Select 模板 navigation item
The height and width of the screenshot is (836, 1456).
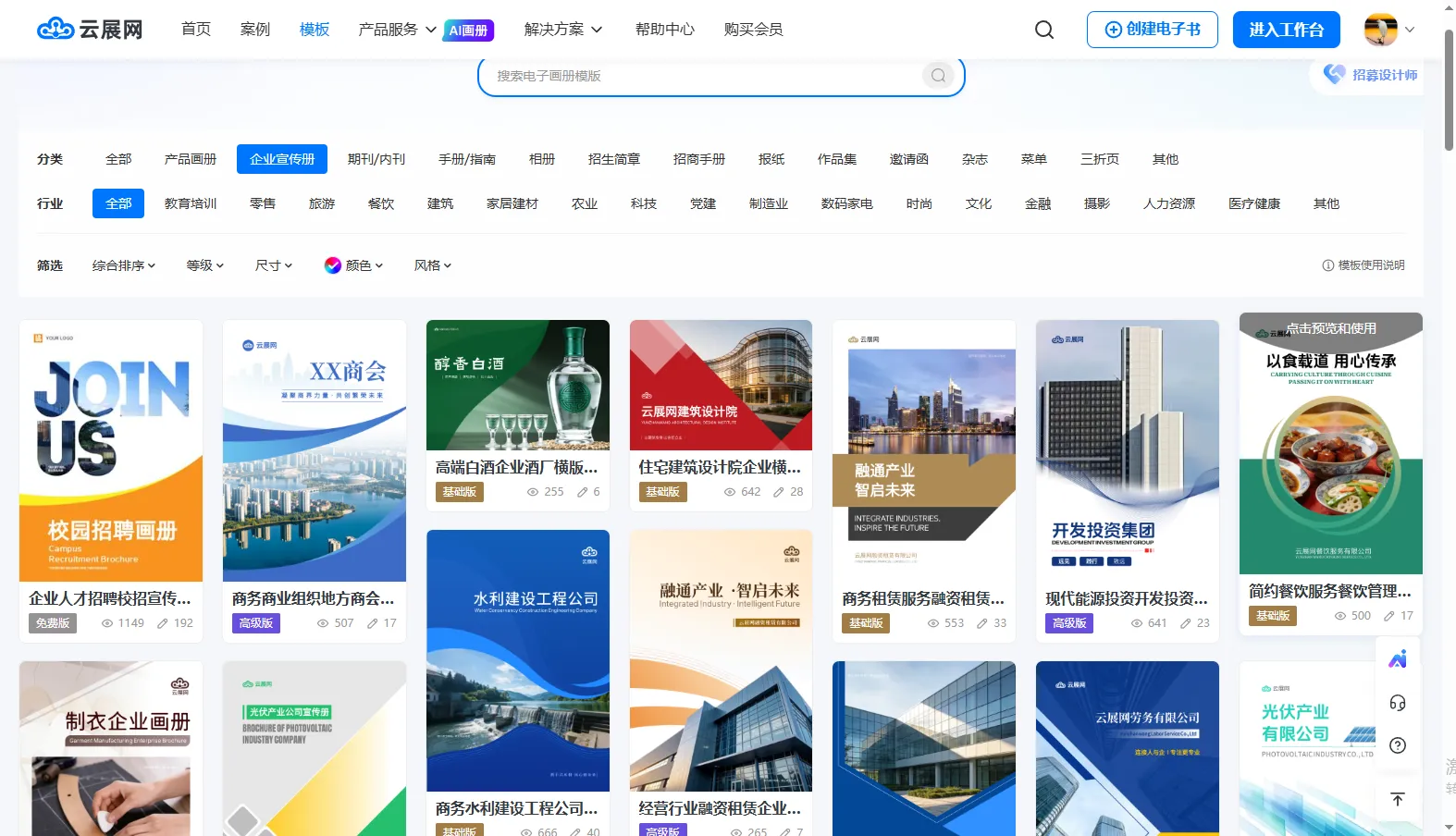click(315, 30)
